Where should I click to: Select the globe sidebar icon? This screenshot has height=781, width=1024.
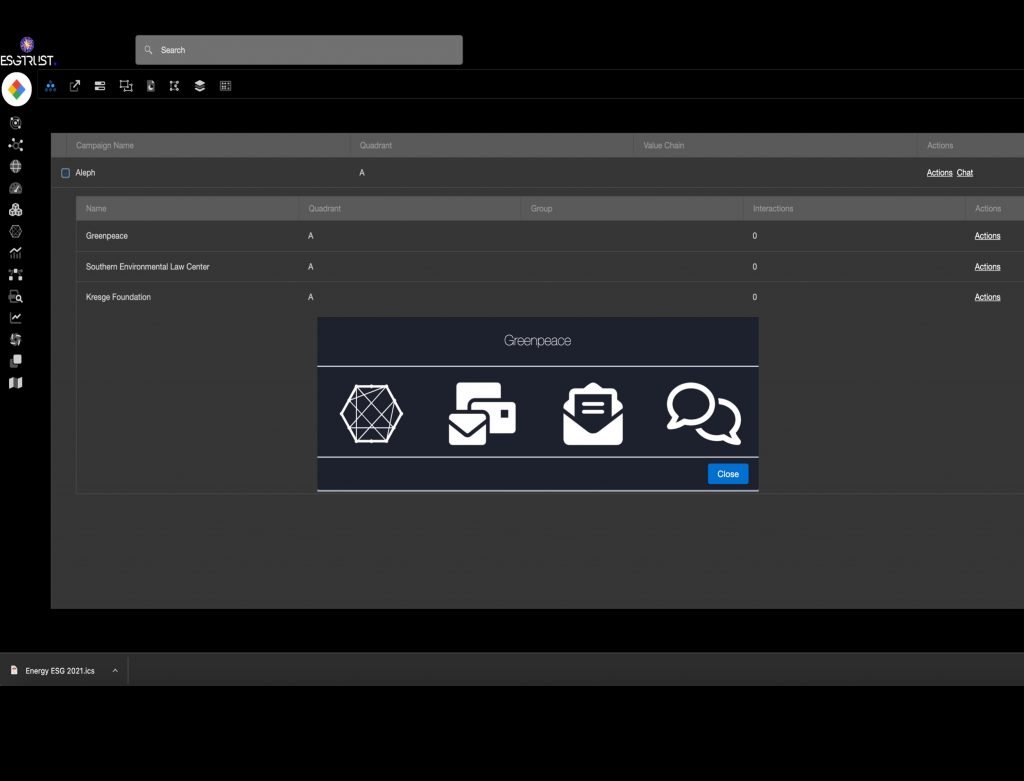pos(16,167)
